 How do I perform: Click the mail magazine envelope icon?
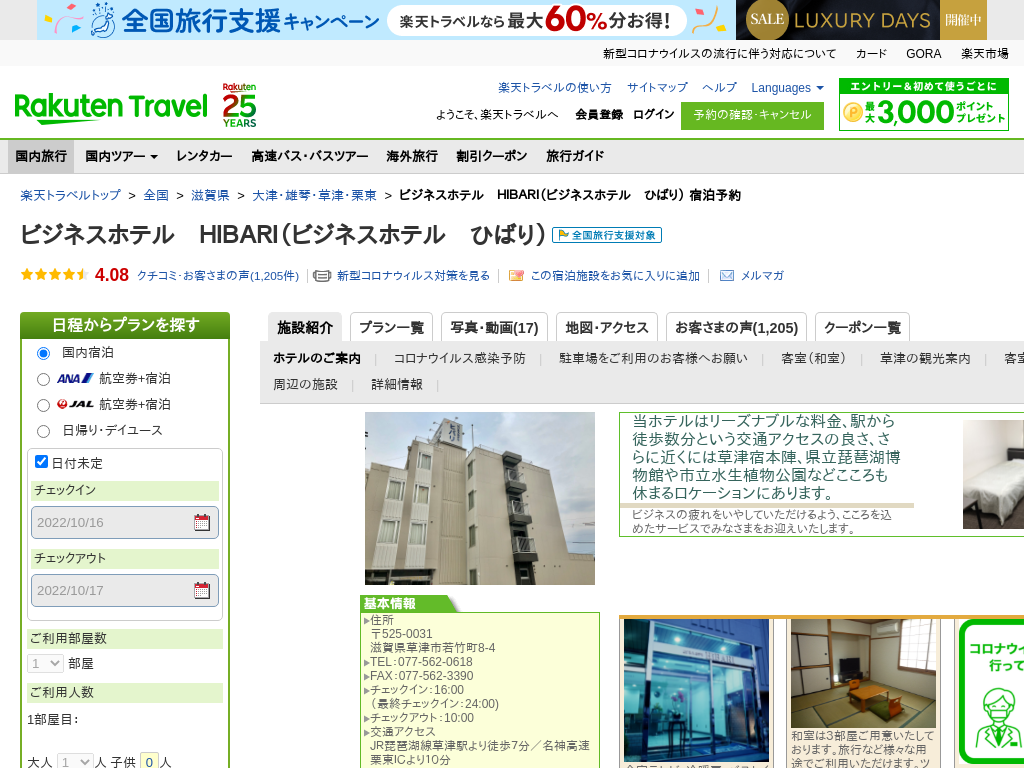click(727, 276)
